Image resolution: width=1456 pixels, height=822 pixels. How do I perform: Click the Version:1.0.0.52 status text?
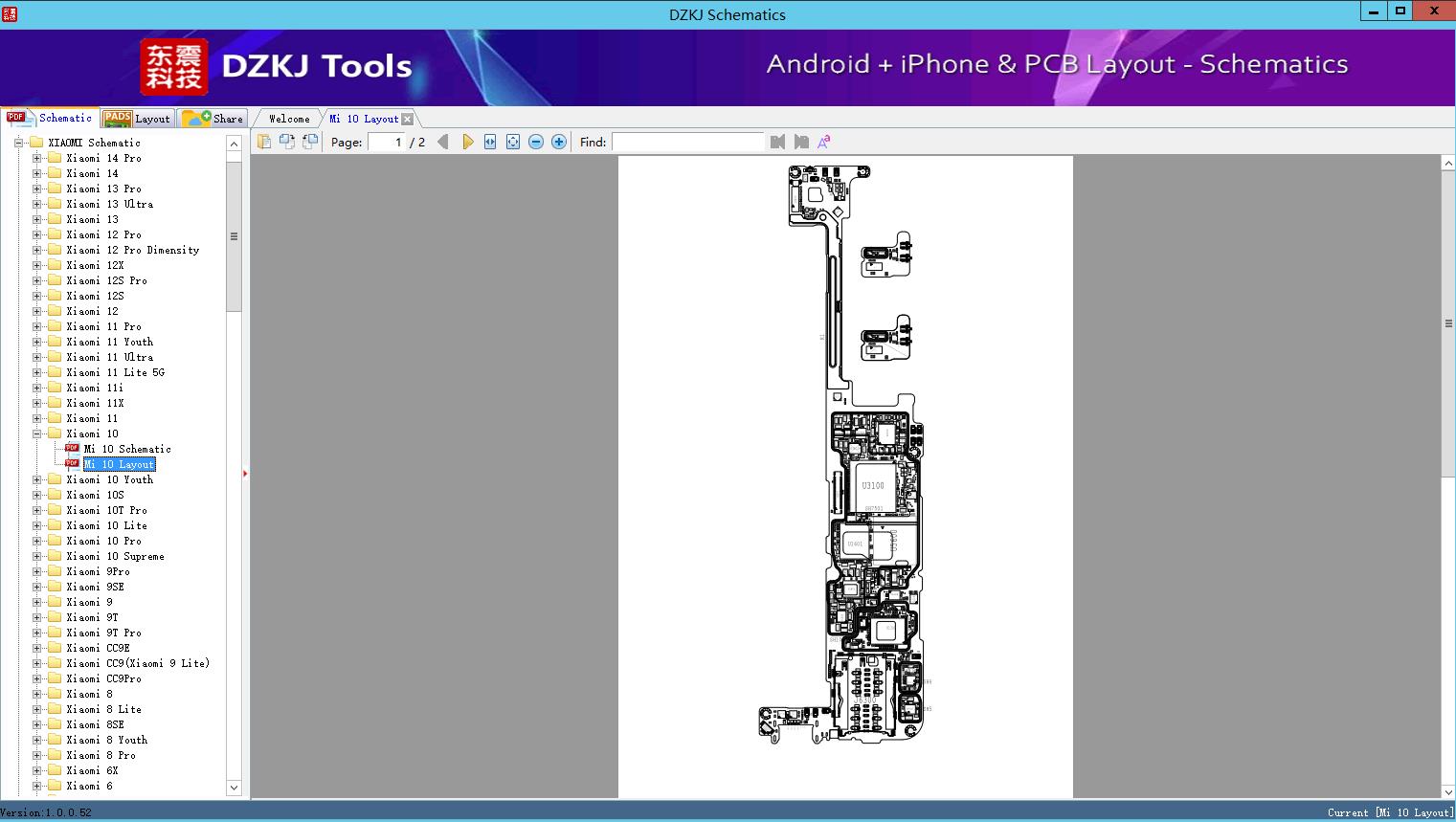(x=46, y=812)
